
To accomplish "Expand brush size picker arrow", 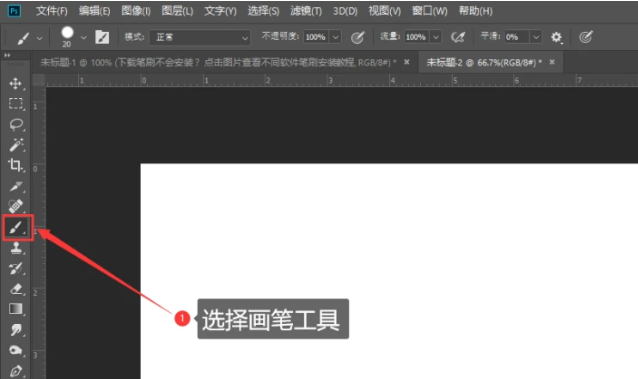I will click(83, 38).
